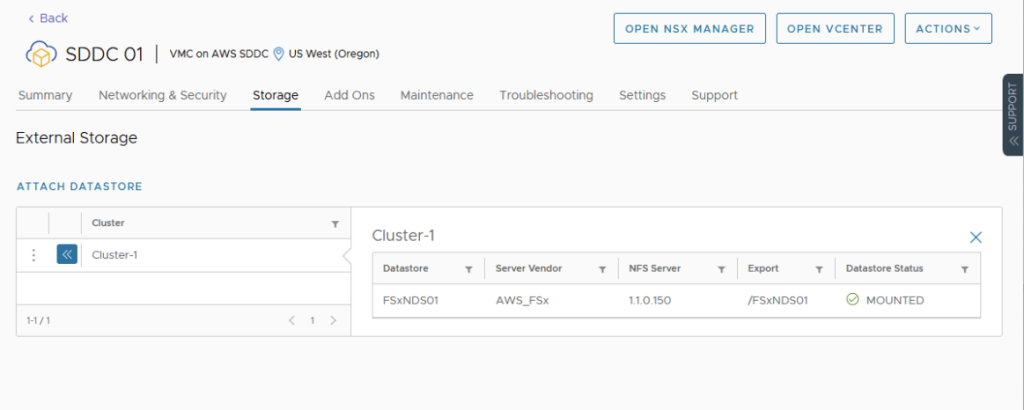Go back using the Back link
Screen dimensions: 1024x410
[x=48, y=18]
